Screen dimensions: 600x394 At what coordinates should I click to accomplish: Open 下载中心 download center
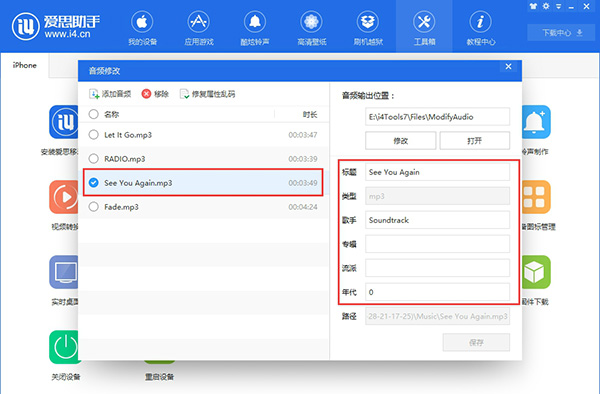coord(562,33)
